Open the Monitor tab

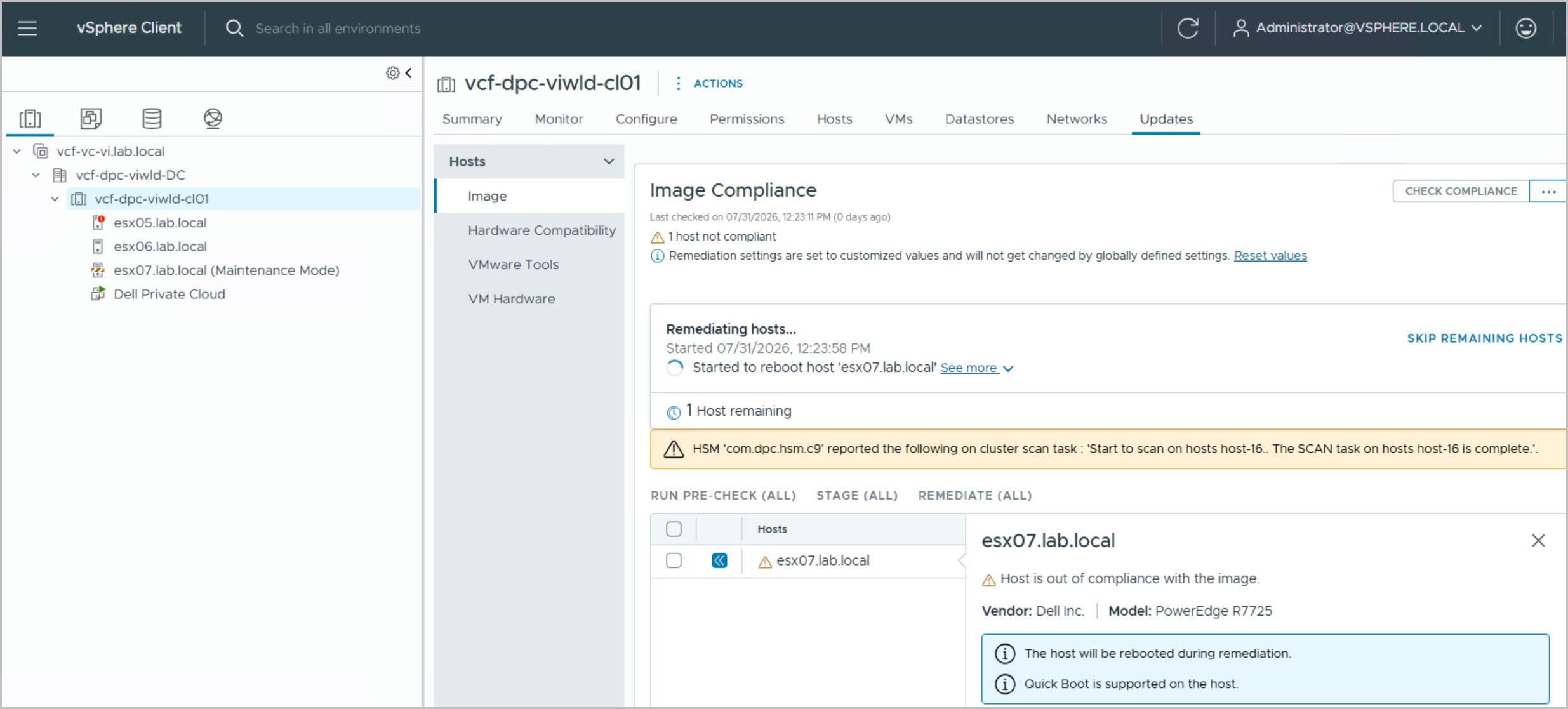(x=559, y=119)
